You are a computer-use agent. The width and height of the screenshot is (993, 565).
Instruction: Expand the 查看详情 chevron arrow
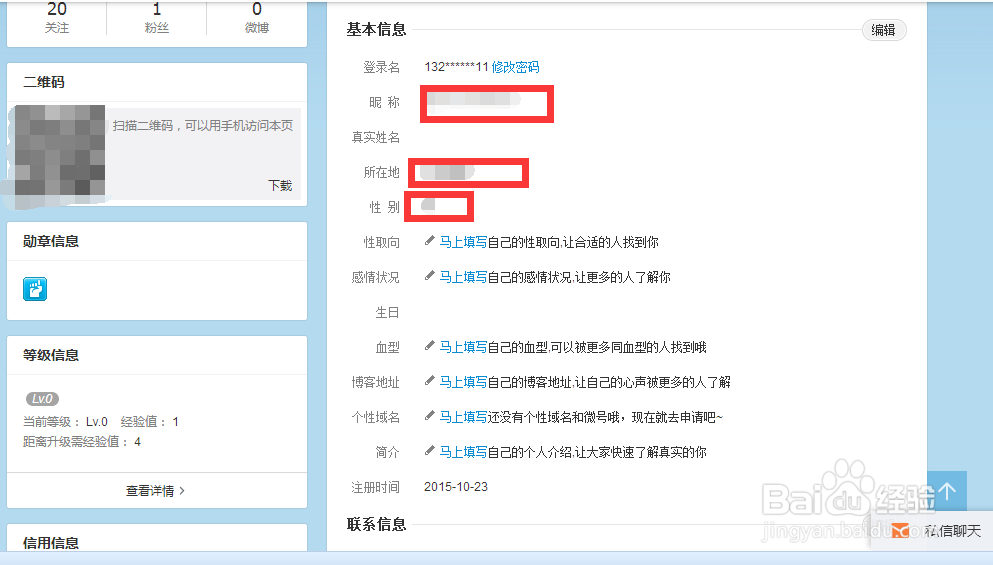tap(182, 491)
